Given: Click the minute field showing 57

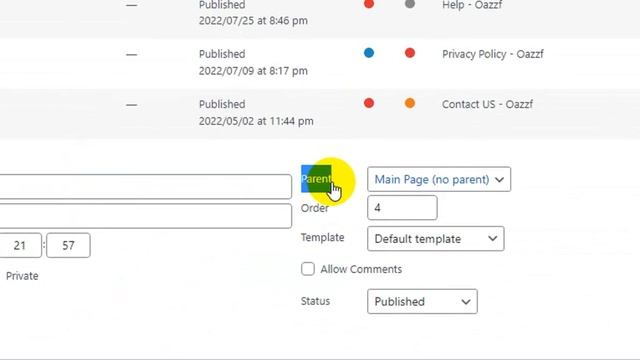Looking at the screenshot, I should [68, 245].
